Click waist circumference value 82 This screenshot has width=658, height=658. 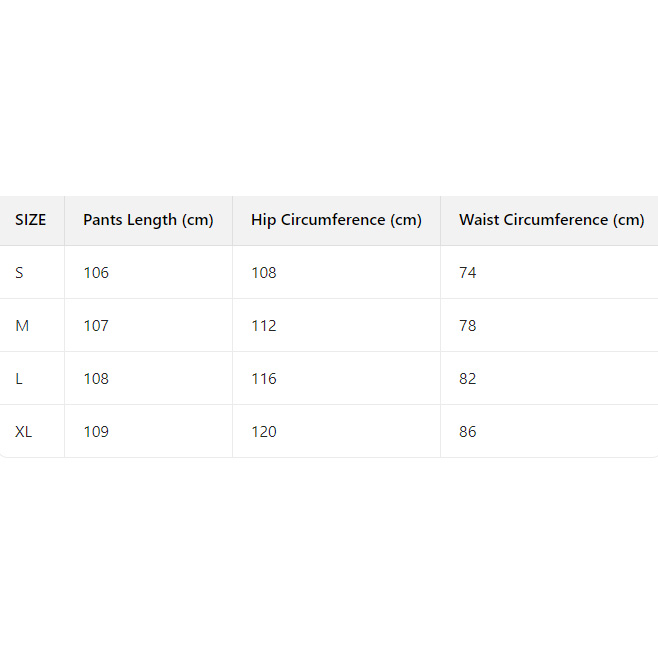click(x=468, y=379)
